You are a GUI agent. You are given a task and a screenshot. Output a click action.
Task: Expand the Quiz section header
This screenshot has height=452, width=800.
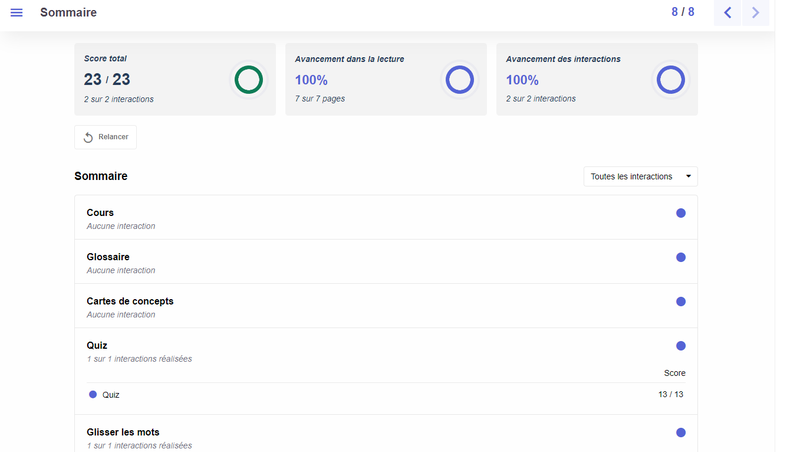coord(97,345)
